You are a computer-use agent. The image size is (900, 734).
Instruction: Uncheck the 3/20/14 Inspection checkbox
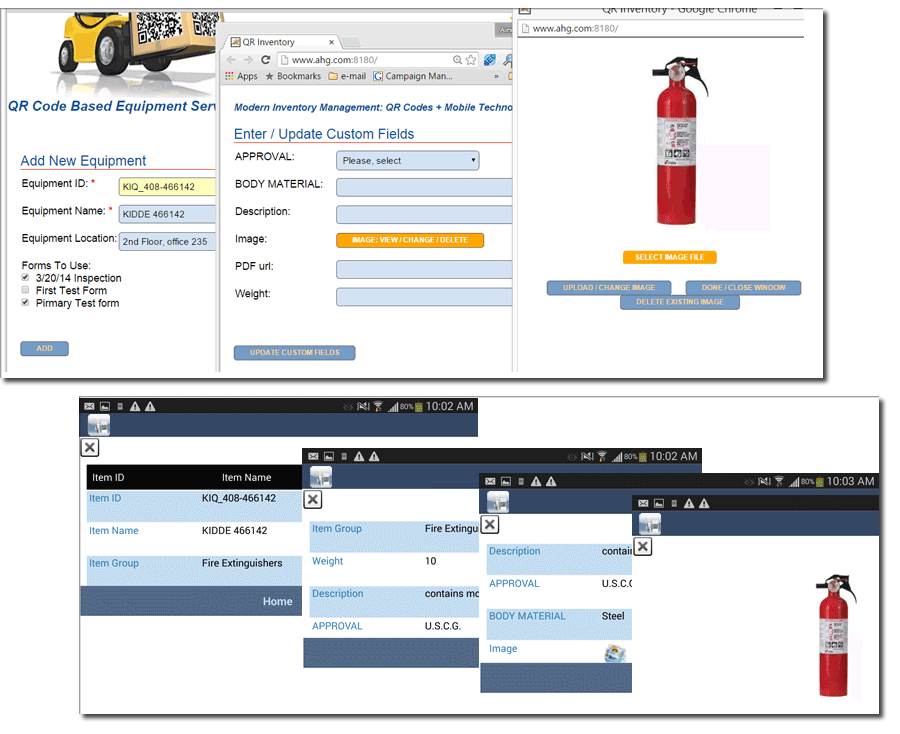(25, 278)
